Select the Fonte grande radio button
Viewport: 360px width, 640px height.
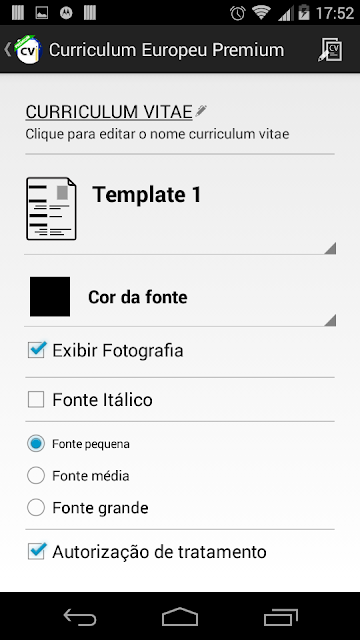[36, 508]
